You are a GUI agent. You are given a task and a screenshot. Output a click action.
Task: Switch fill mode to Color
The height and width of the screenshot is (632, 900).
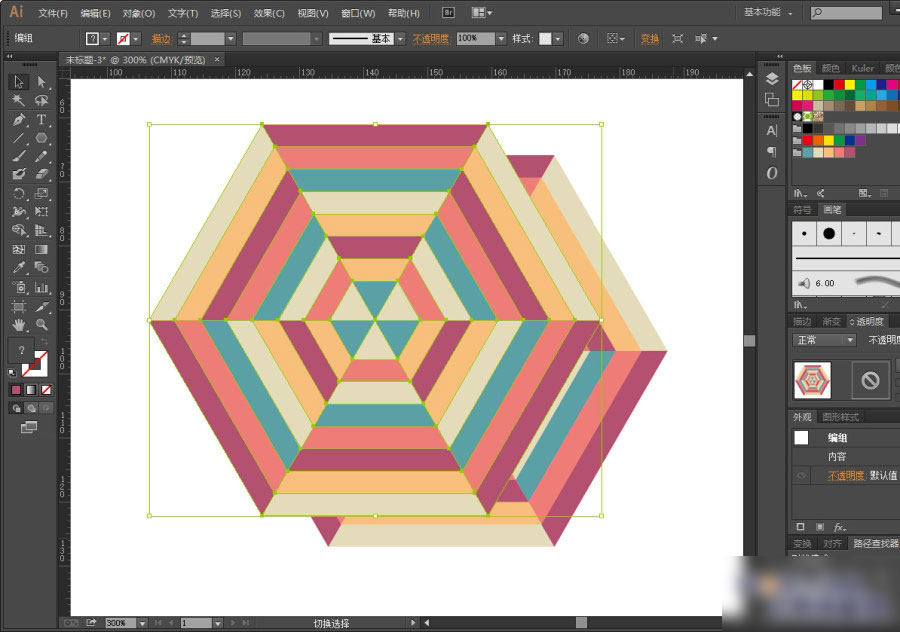[15, 390]
